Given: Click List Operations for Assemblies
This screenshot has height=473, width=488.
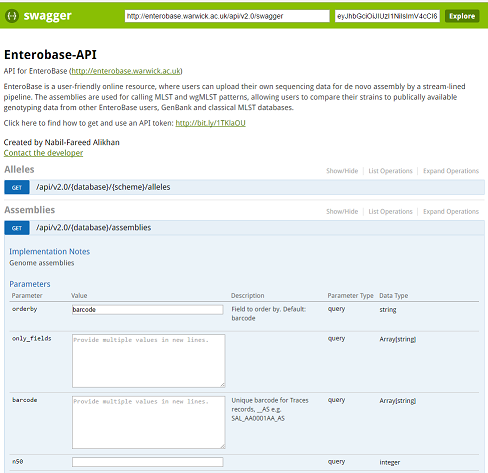Looking at the screenshot, I should coord(390,212).
